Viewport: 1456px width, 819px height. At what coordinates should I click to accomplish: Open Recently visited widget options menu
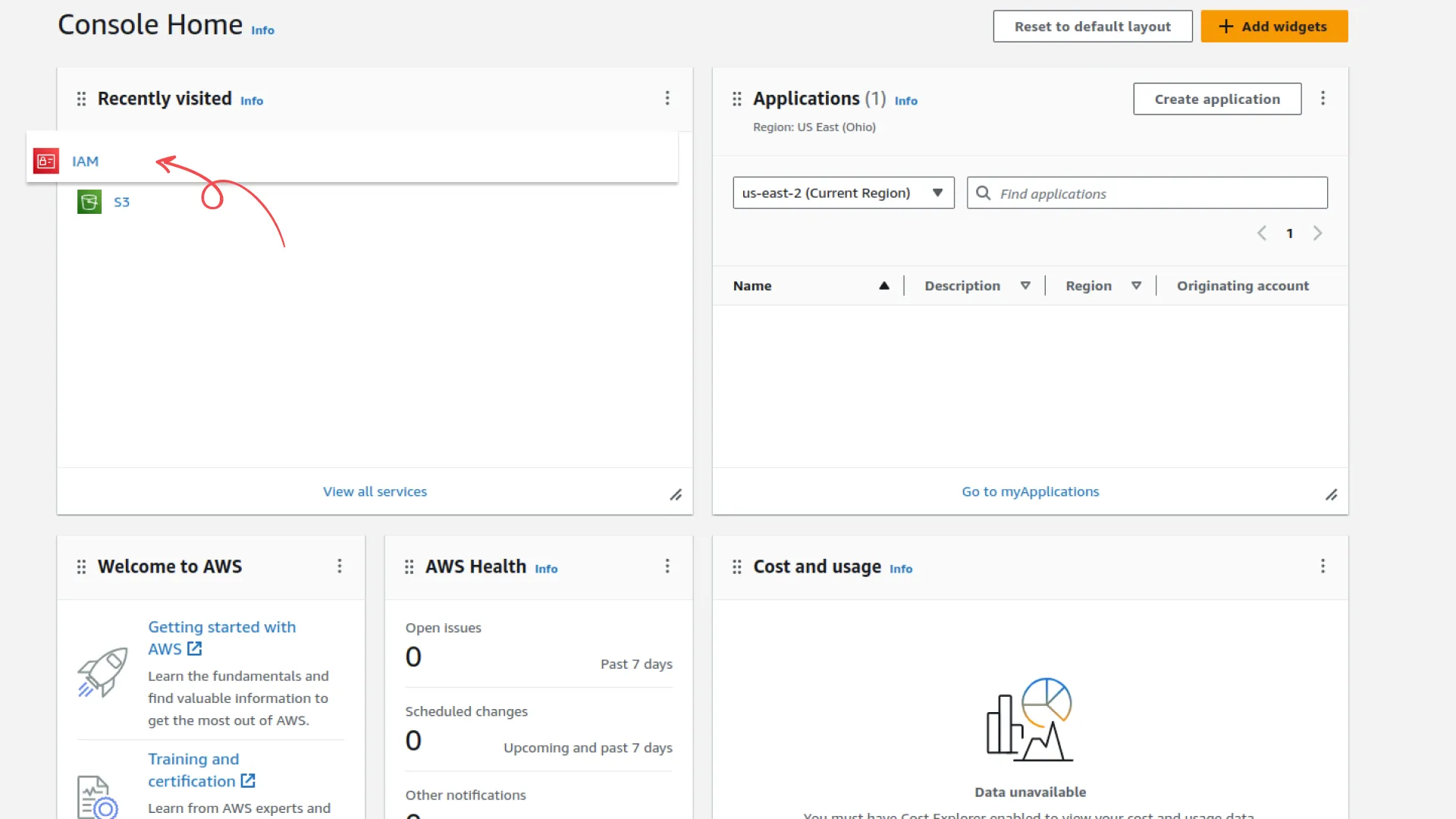tap(667, 98)
